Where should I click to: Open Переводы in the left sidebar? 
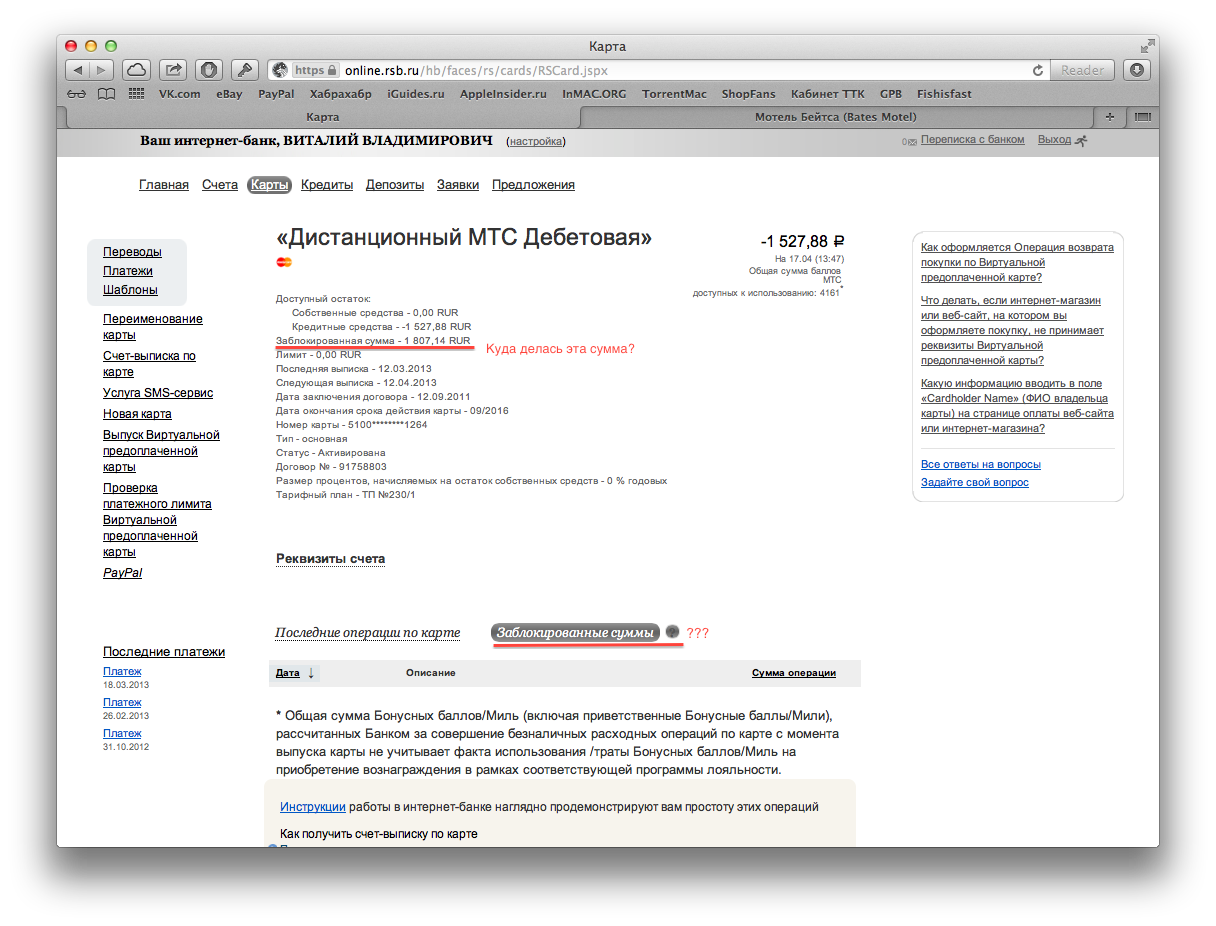coord(132,252)
